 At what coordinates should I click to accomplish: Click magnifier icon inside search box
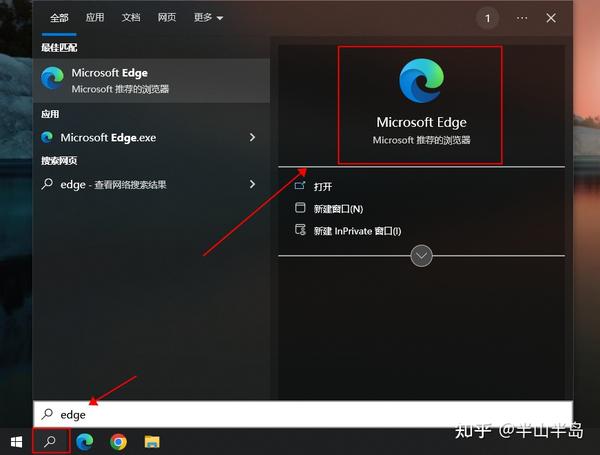47,414
